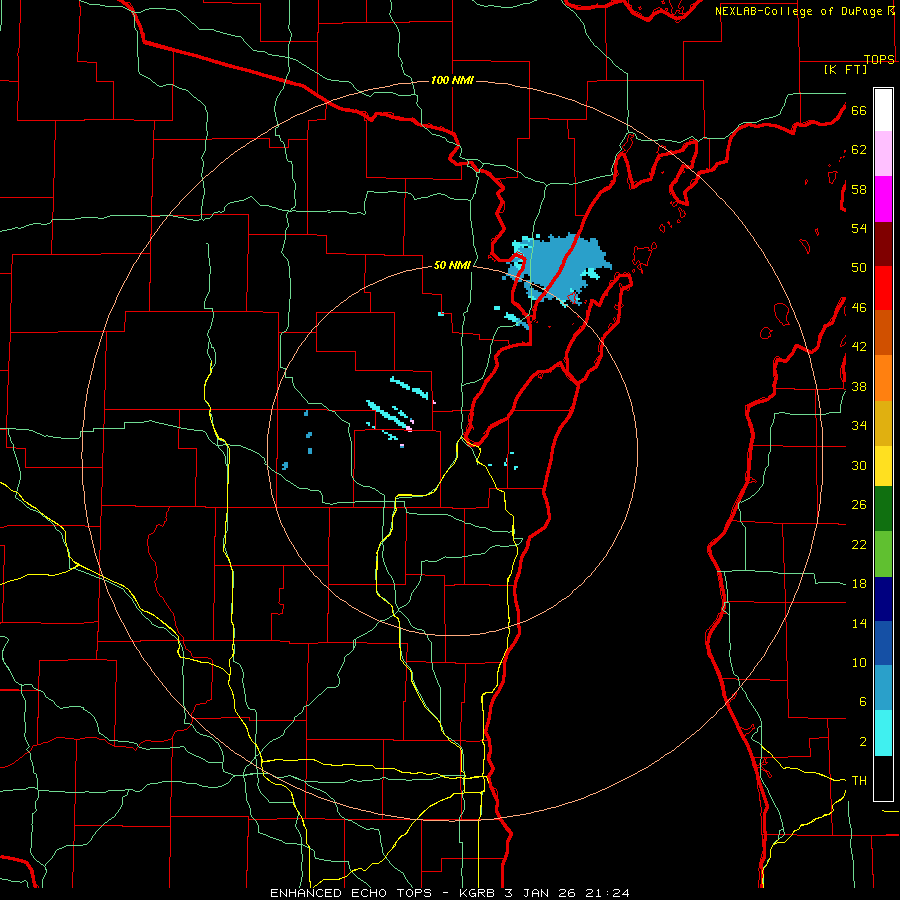The image size is (900, 900).
Task: Click the 46 legend value
Action: coord(859,308)
